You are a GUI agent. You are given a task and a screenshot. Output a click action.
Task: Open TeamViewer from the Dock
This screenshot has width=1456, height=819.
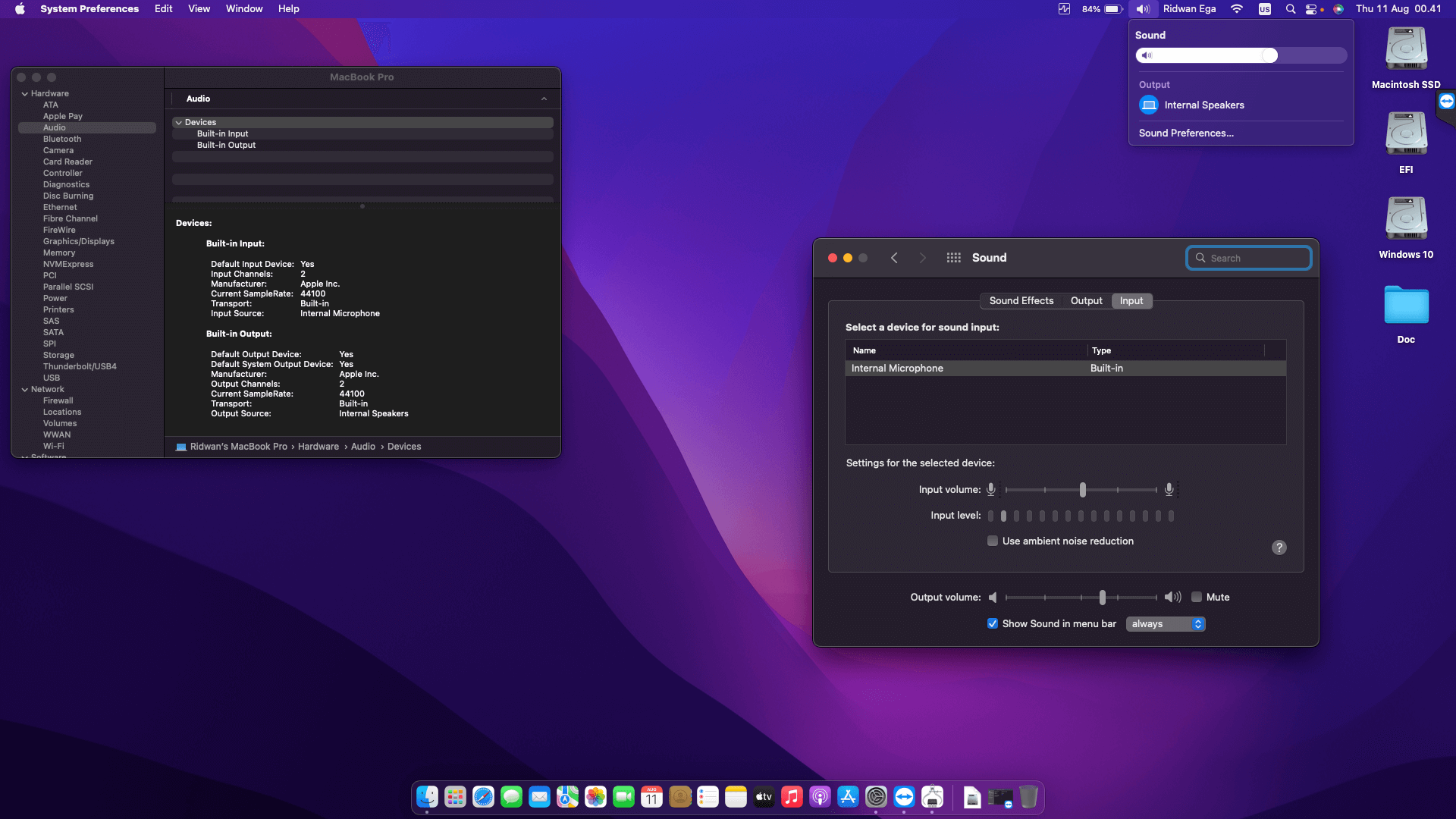click(x=904, y=797)
